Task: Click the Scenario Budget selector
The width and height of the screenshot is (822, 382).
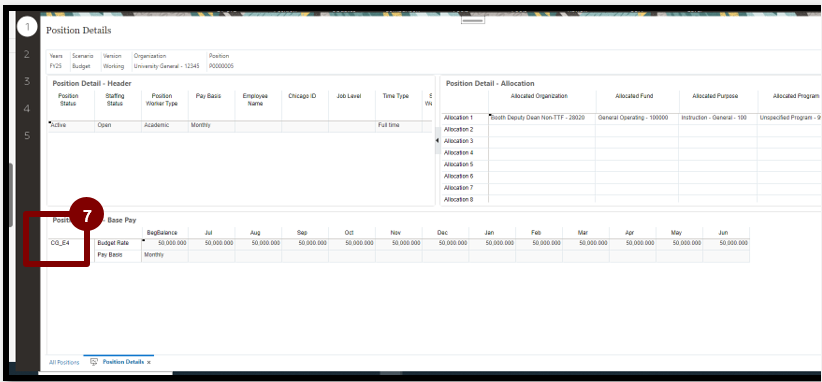Action: tap(82, 61)
